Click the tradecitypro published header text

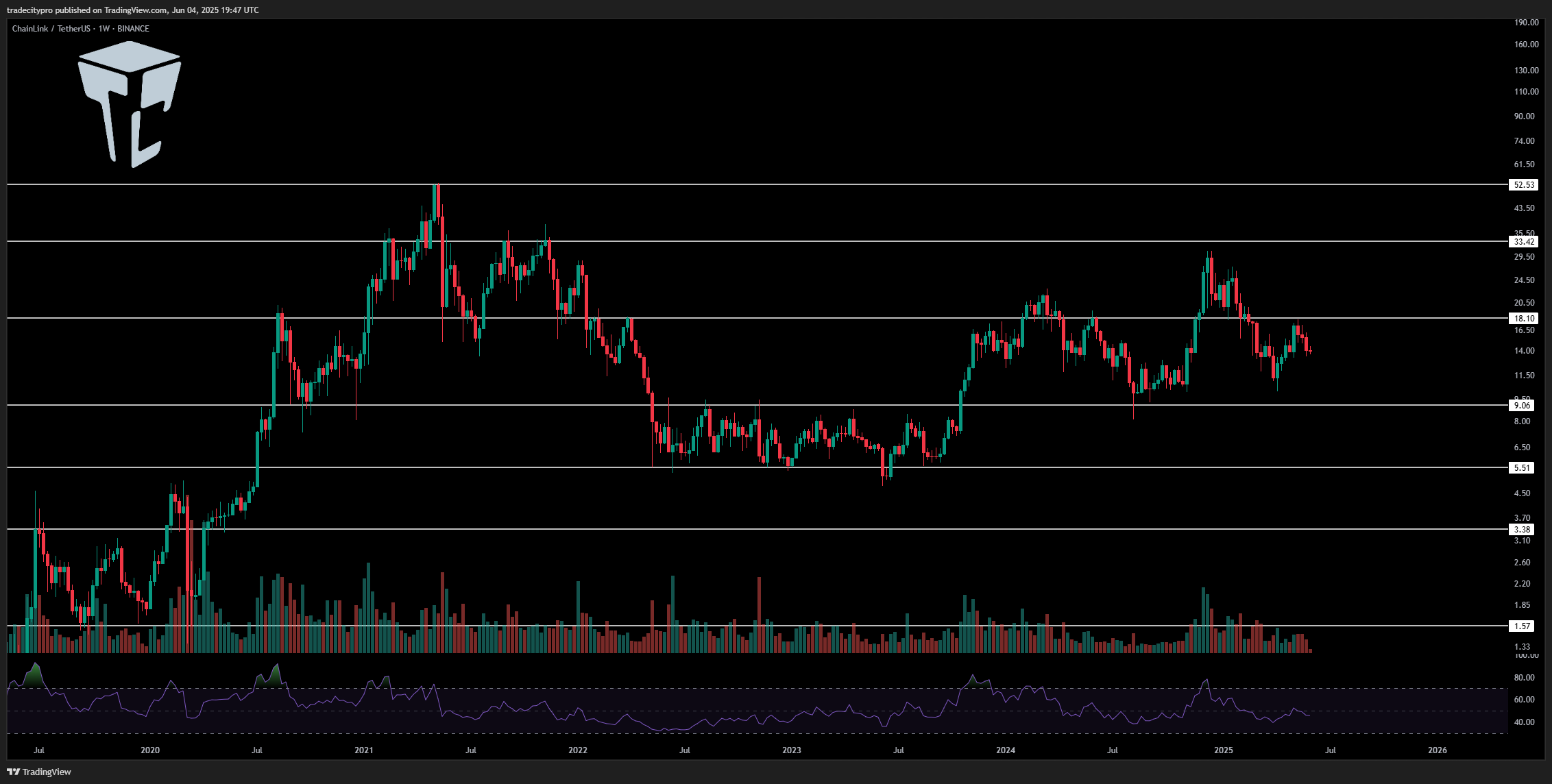click(x=132, y=10)
